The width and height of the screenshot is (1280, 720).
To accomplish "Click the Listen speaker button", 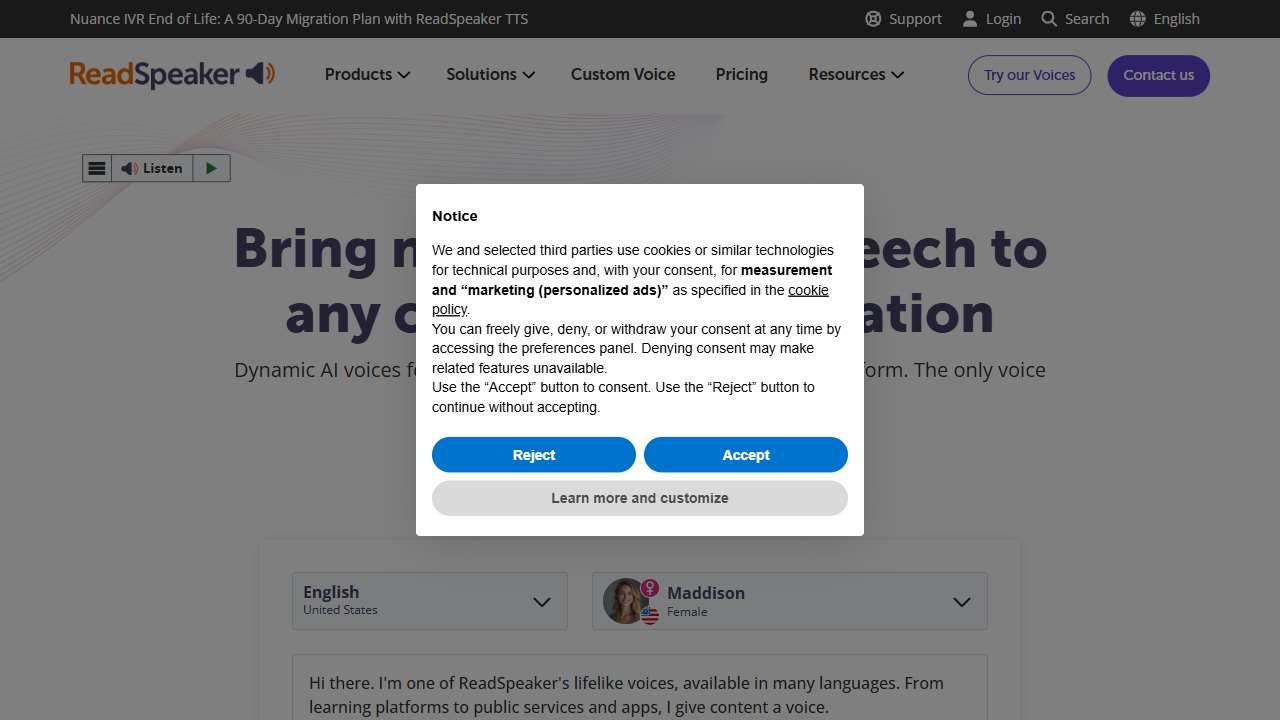I will coord(152,168).
